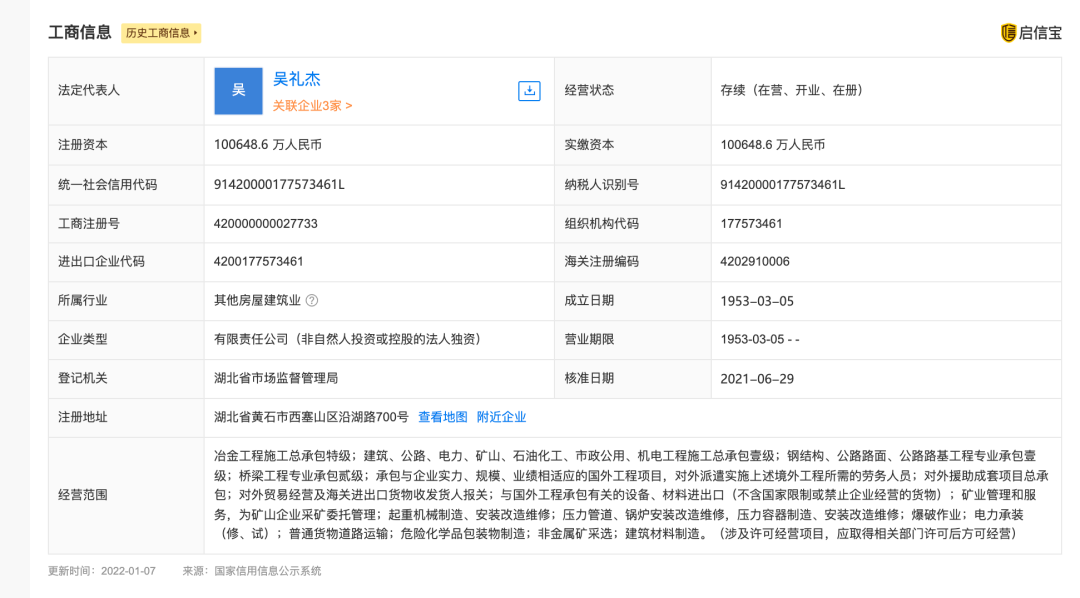Screen dimensions: 1080x598
Task: Click the 更新时间：2022-01-07 text
Action: [x=102, y=571]
